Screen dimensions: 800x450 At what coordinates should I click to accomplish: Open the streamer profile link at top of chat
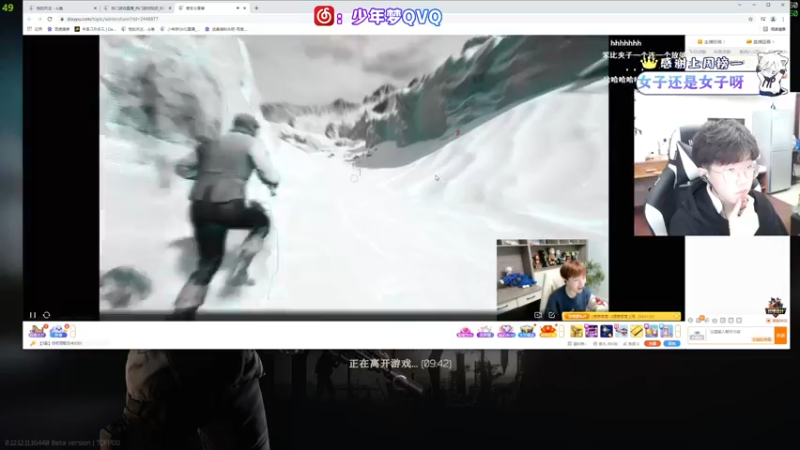(712, 42)
